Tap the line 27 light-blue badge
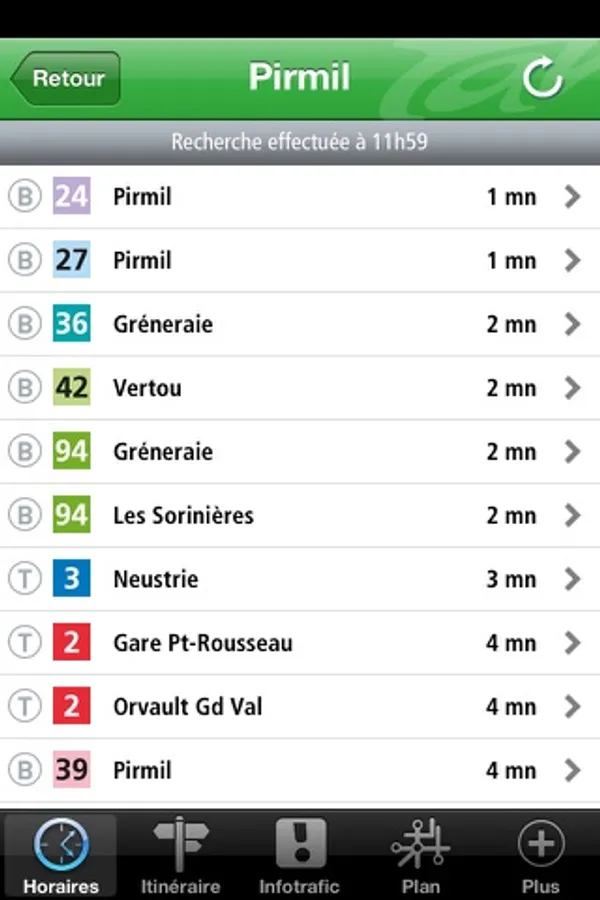Screen dimensions: 600x900 [71, 261]
